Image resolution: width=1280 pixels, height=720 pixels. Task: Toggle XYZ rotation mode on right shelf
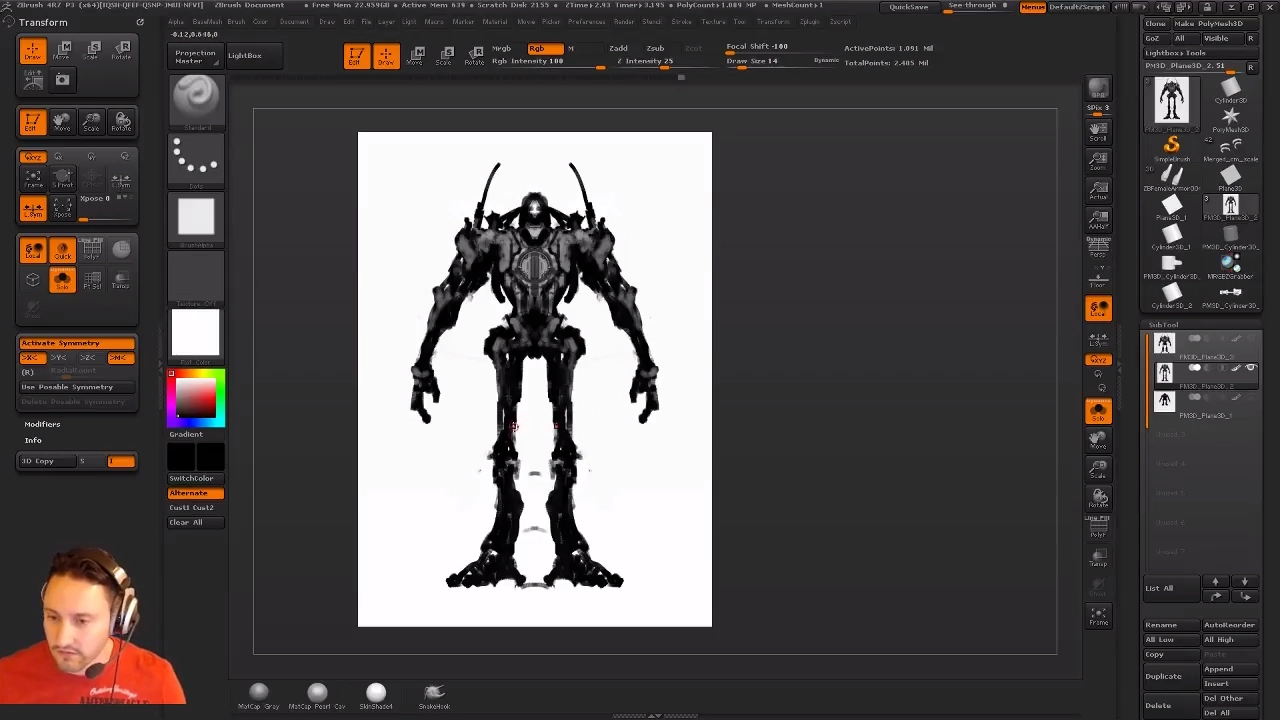1098,360
